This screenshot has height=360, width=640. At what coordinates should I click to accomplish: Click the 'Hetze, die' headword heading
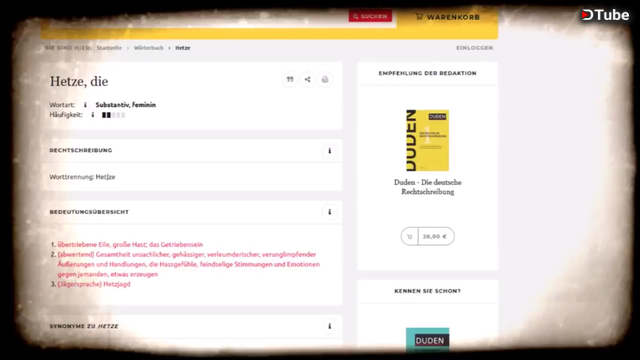click(79, 82)
